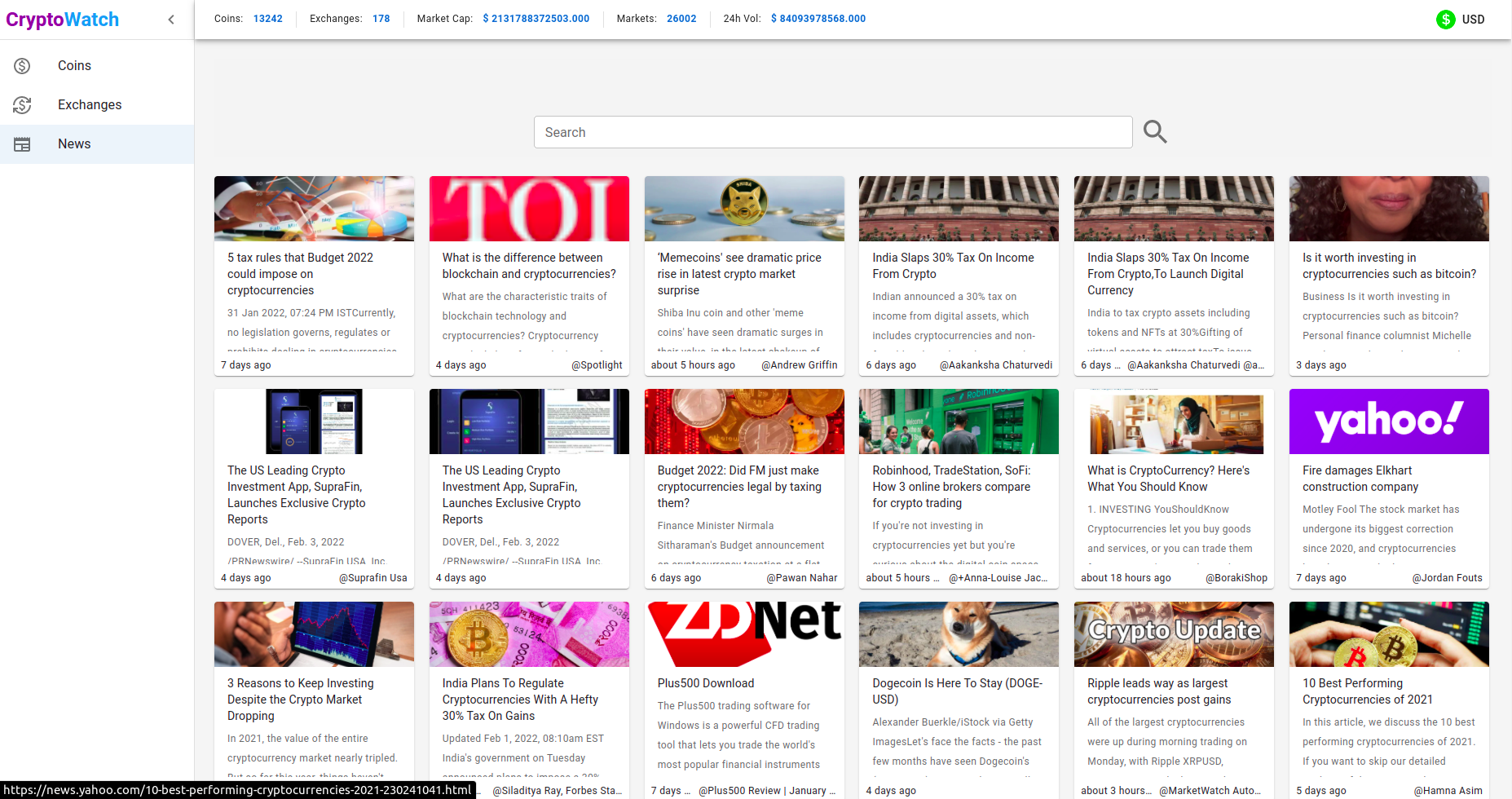This screenshot has height=799, width=1512.
Task: Click author @Suprafin Usa
Action: coord(372,578)
